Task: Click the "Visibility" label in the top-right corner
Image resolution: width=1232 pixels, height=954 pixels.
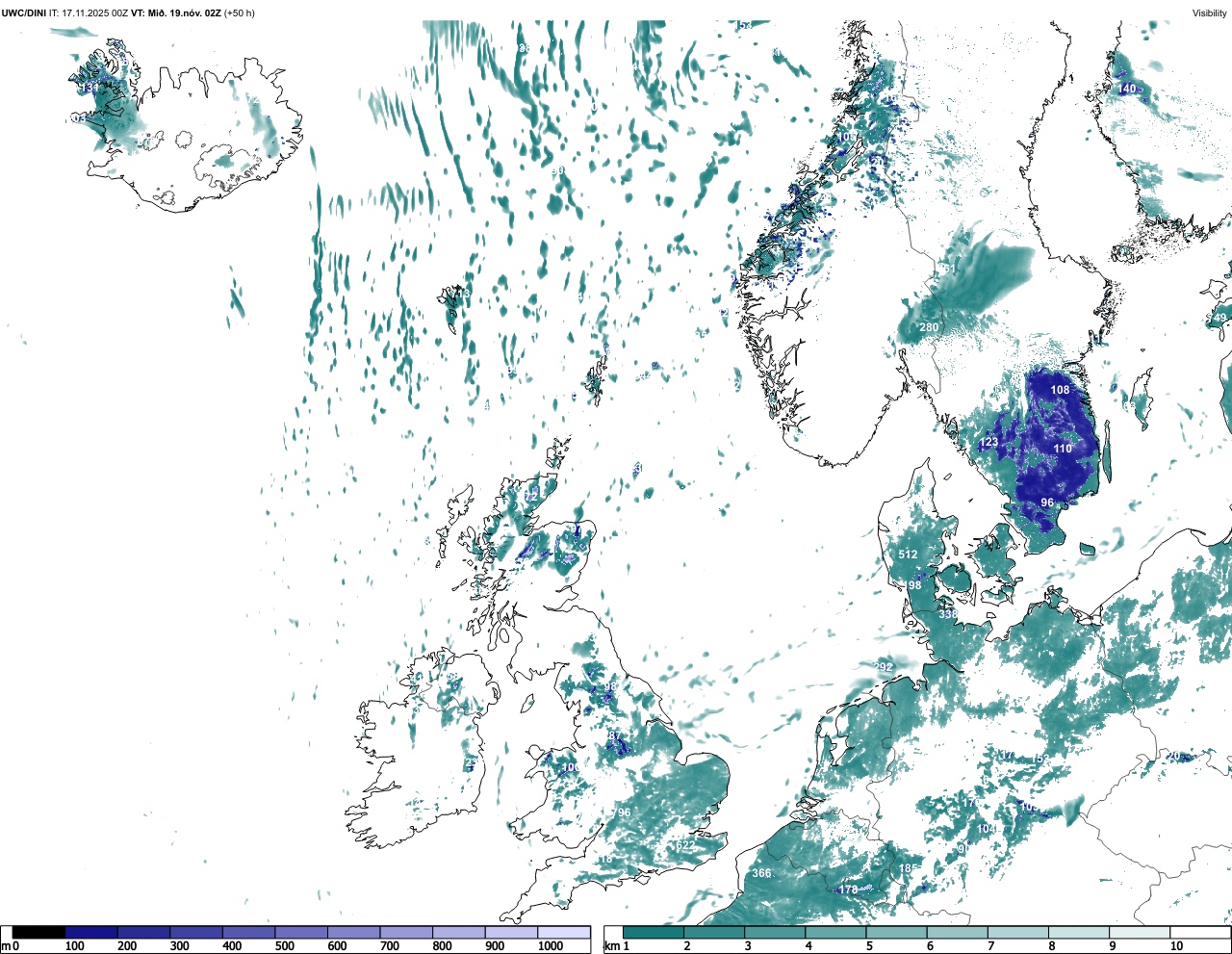Action: point(1209,13)
